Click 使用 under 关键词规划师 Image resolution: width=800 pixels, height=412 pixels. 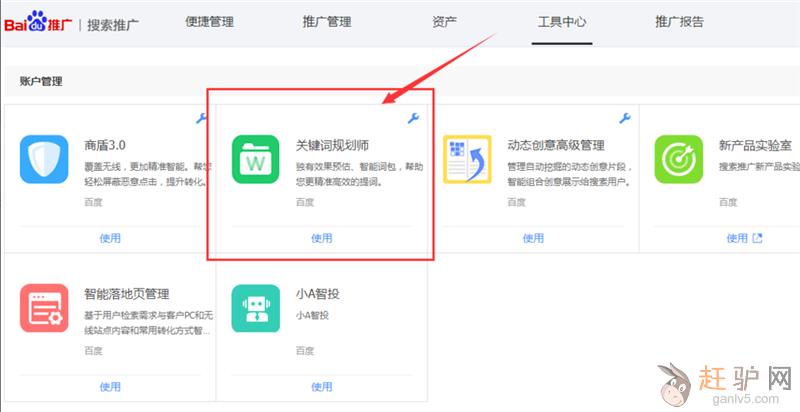[322, 238]
